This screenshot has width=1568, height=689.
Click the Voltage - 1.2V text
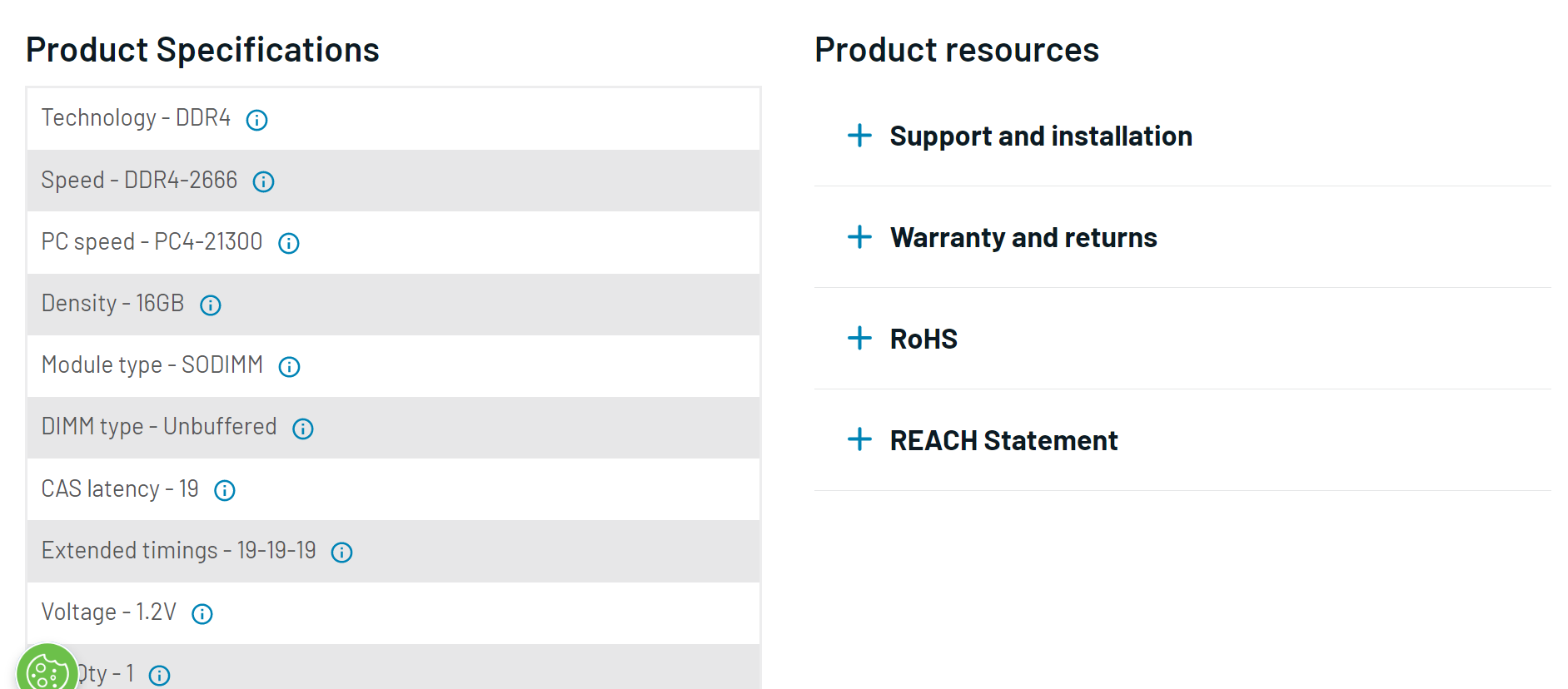[109, 612]
